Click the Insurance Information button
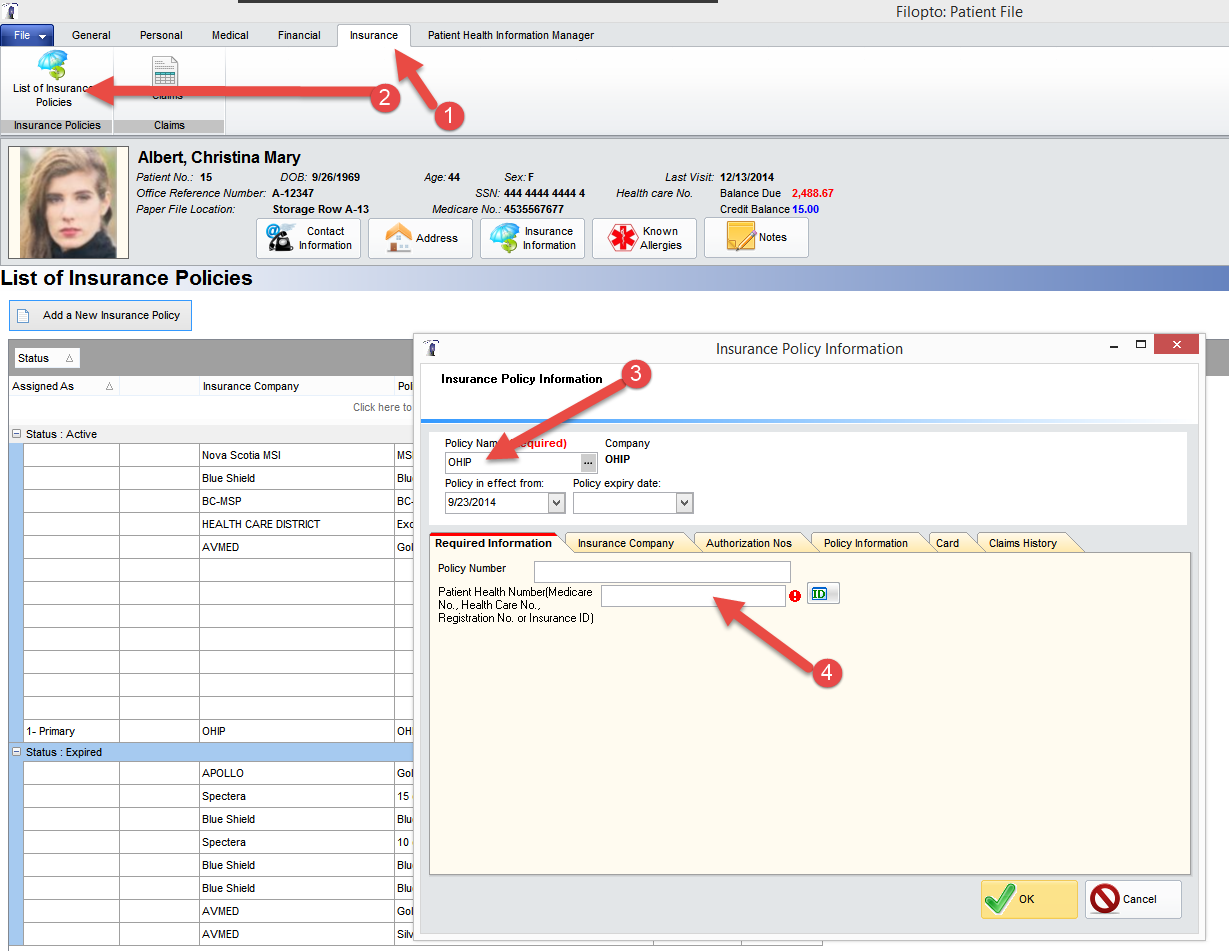The height and width of the screenshot is (951, 1229). click(x=532, y=238)
